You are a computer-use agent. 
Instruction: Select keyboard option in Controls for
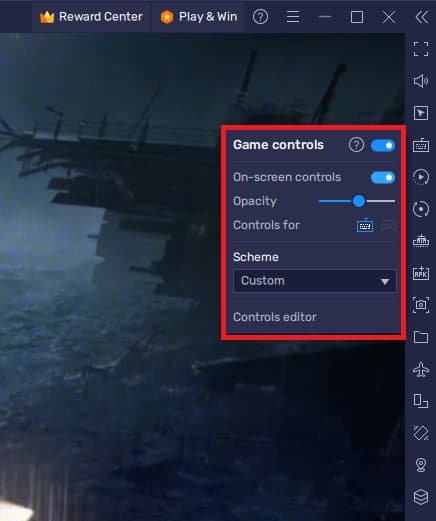point(365,226)
